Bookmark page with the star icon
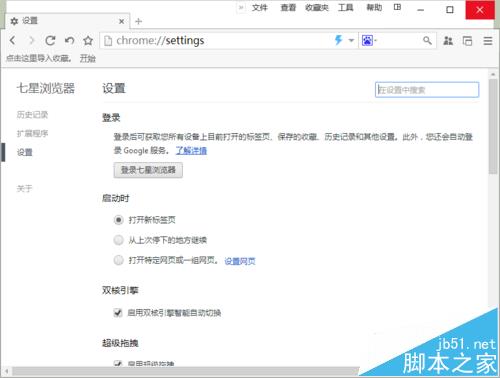Image resolution: width=500 pixels, height=378 pixels. 88,41
